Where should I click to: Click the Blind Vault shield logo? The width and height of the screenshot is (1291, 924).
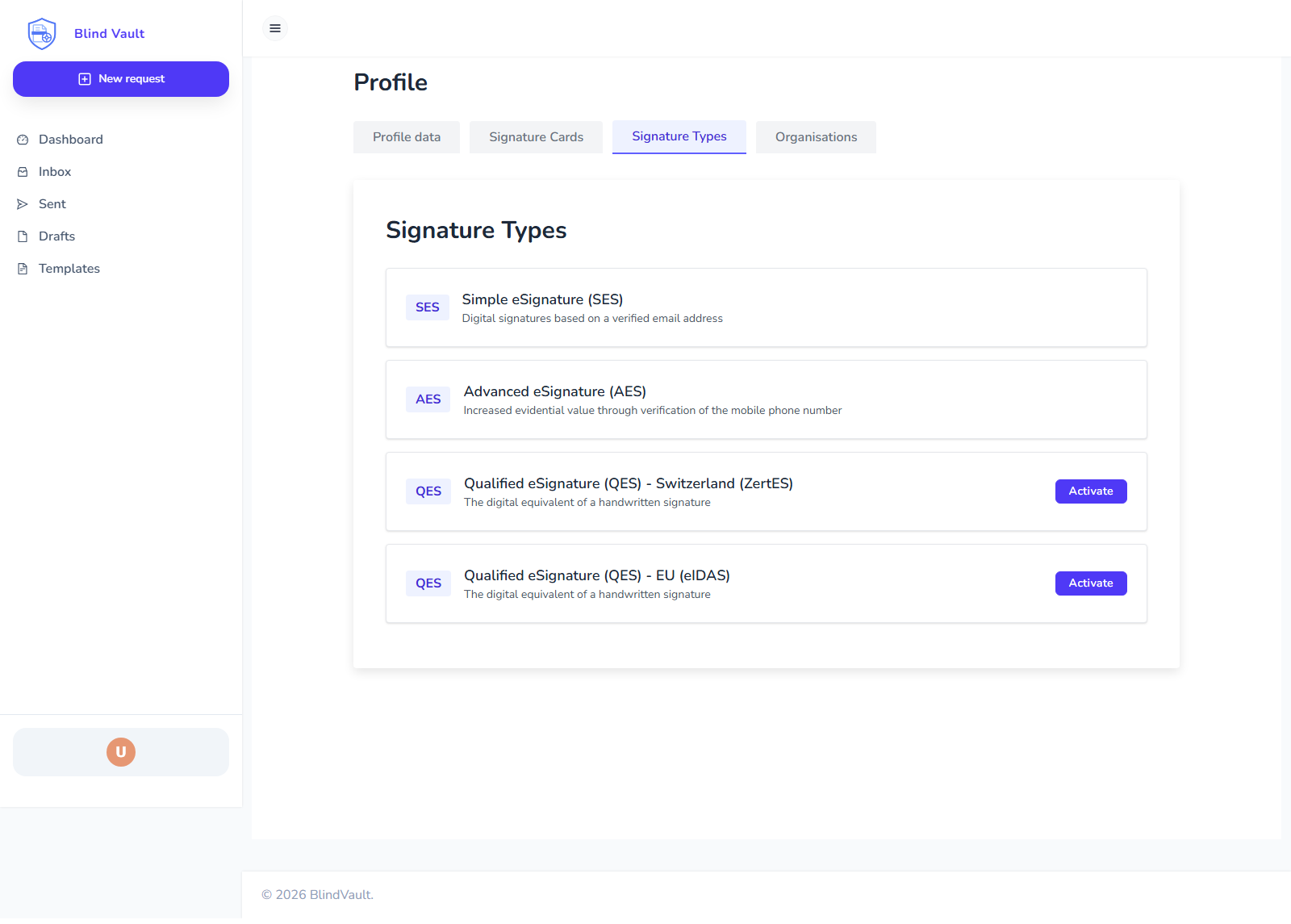coord(41,33)
